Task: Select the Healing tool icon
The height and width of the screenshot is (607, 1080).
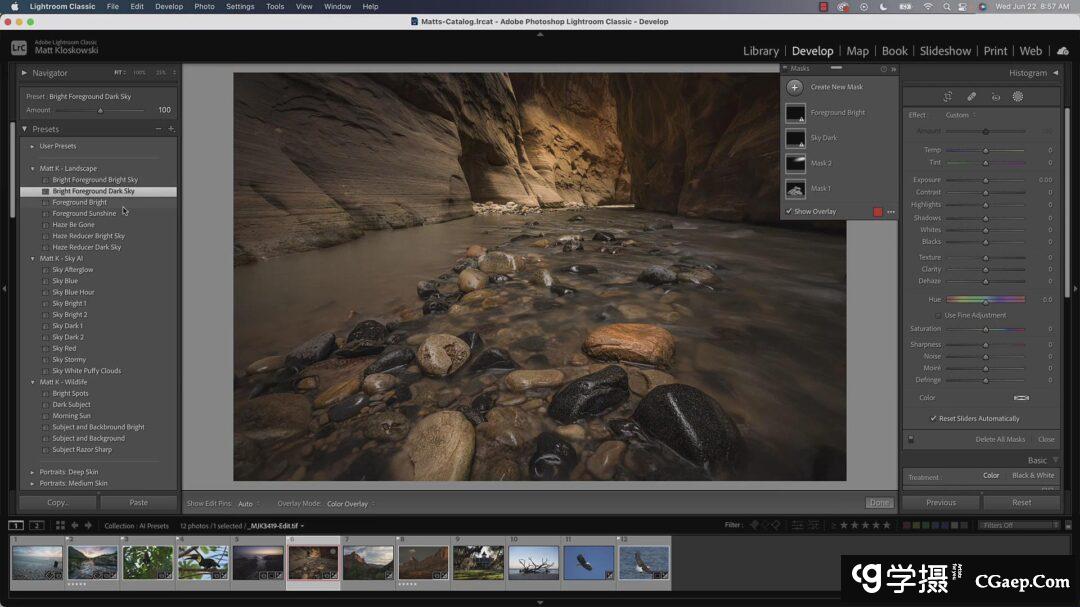Action: [x=971, y=97]
